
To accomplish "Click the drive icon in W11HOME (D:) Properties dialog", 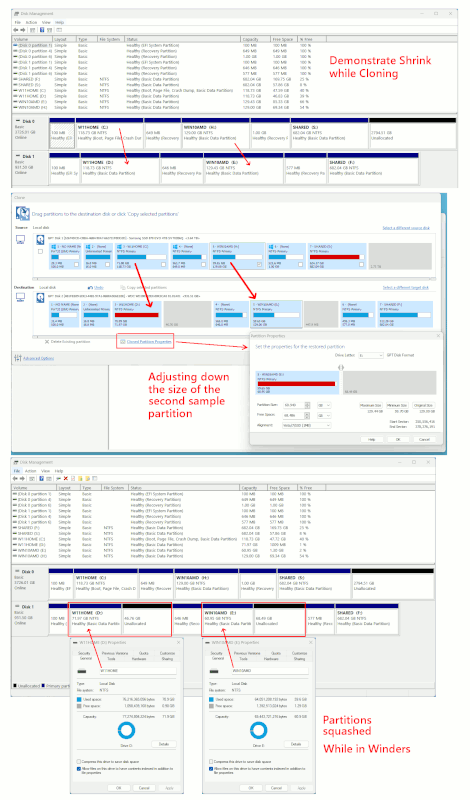I will coord(82,671).
